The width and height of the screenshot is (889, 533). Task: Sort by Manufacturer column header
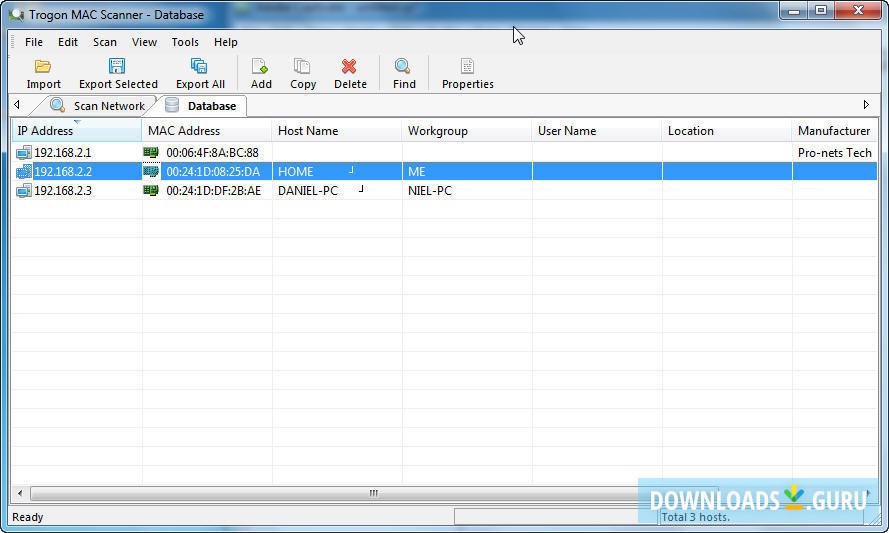pyautogui.click(x=834, y=130)
